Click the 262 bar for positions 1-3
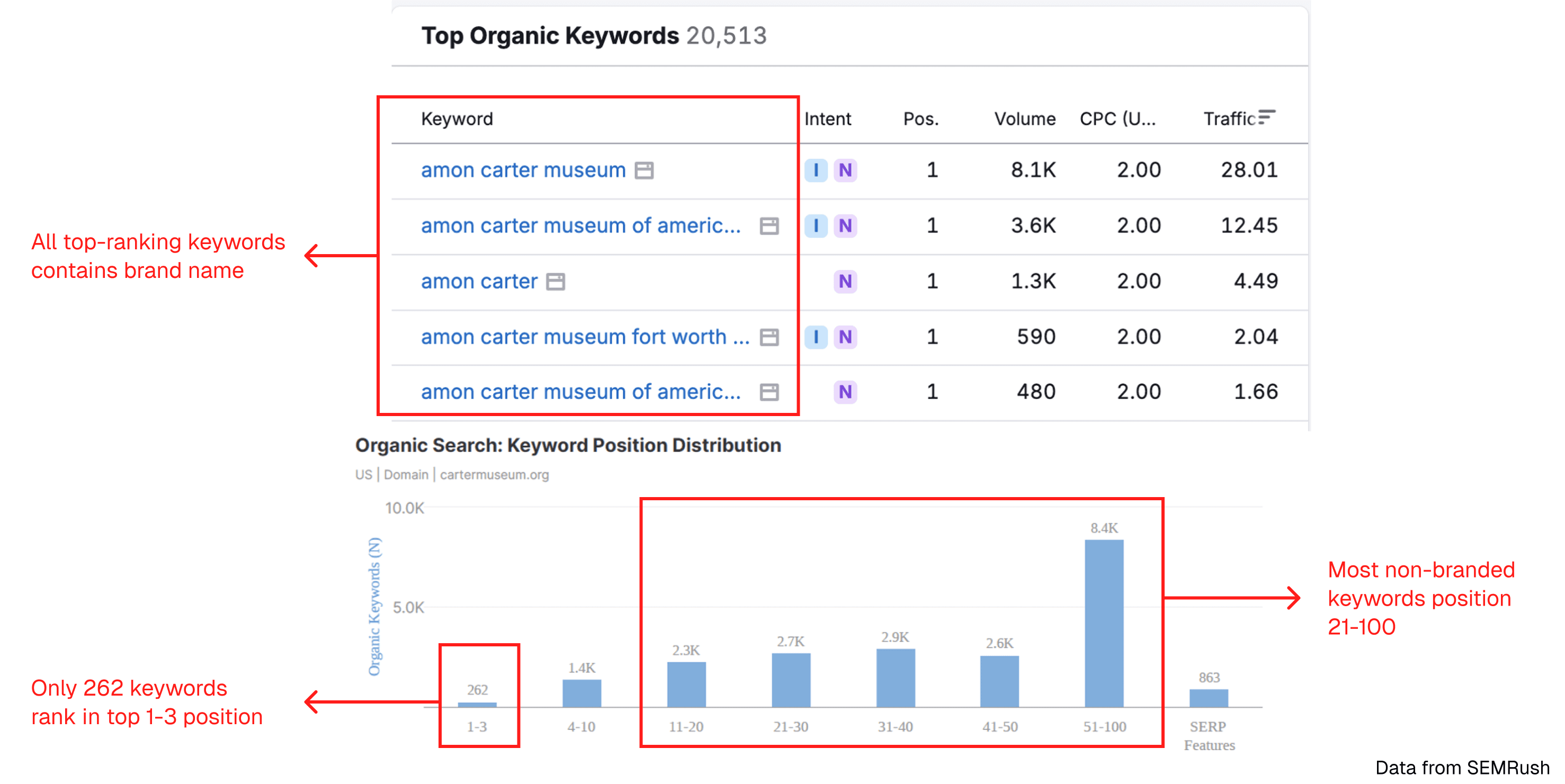 tap(477, 705)
